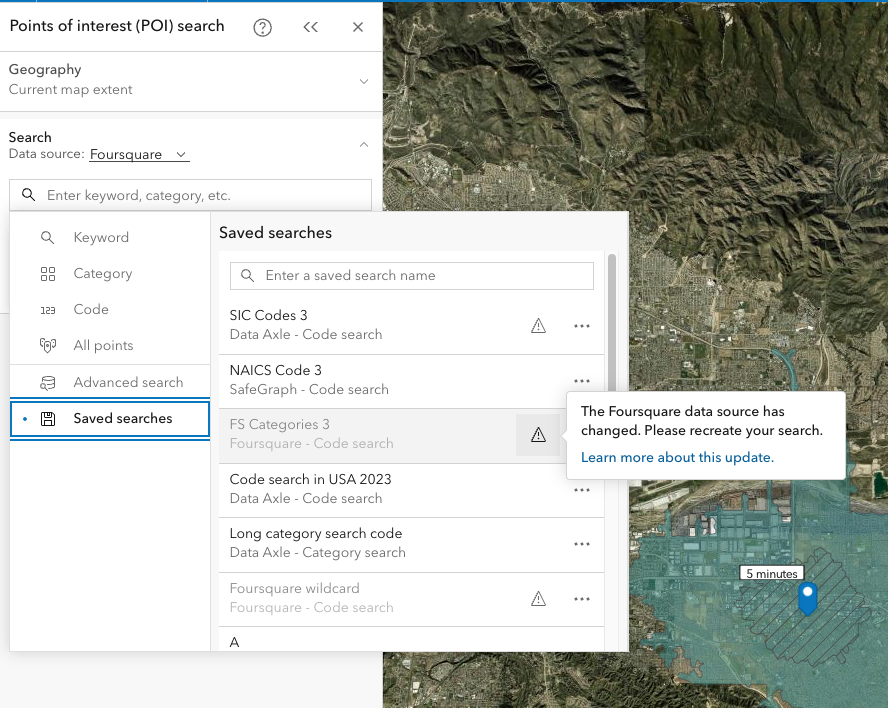
Task: Click the Advanced search icon
Action: pyautogui.click(x=47, y=382)
